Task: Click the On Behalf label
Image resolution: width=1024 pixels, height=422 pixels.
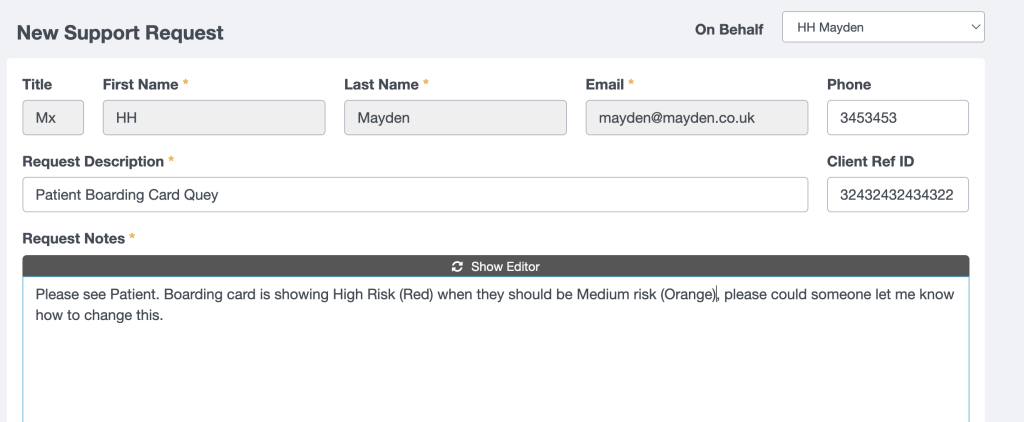Action: point(729,29)
